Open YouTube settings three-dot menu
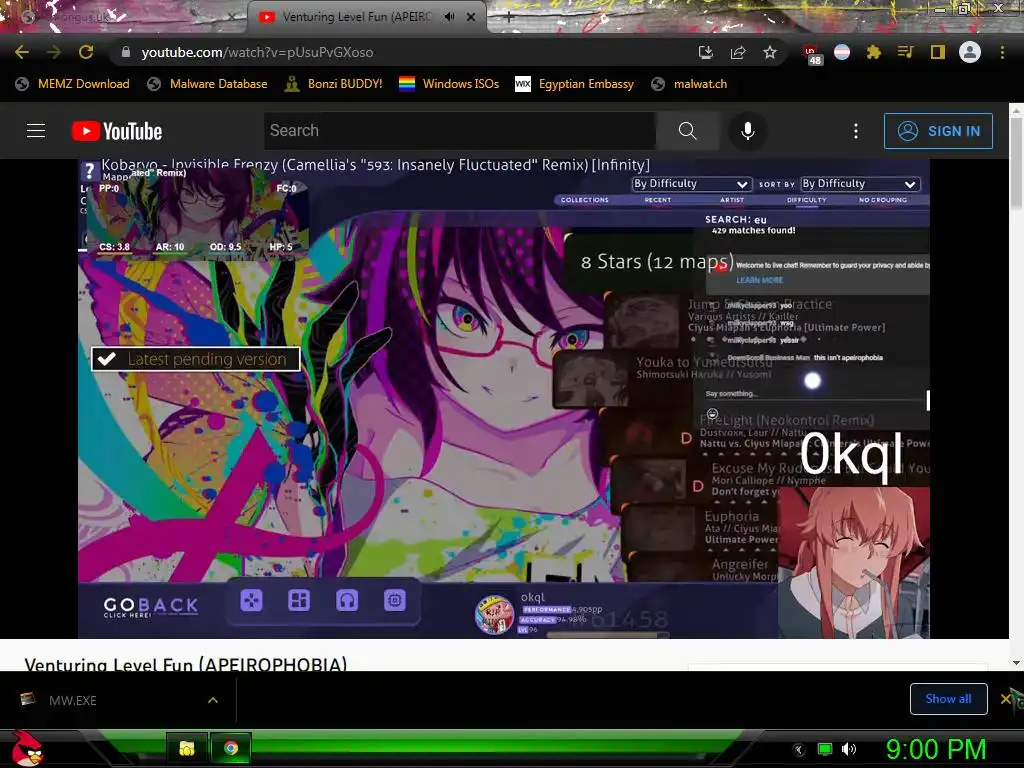The height and width of the screenshot is (768, 1024). tap(856, 131)
